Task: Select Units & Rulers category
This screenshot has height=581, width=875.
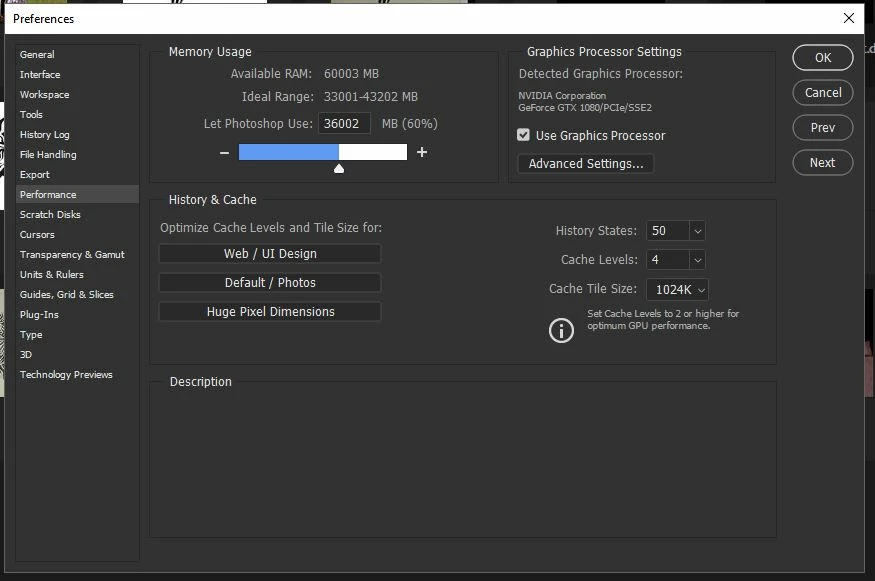Action: pyautogui.click(x=77, y=275)
